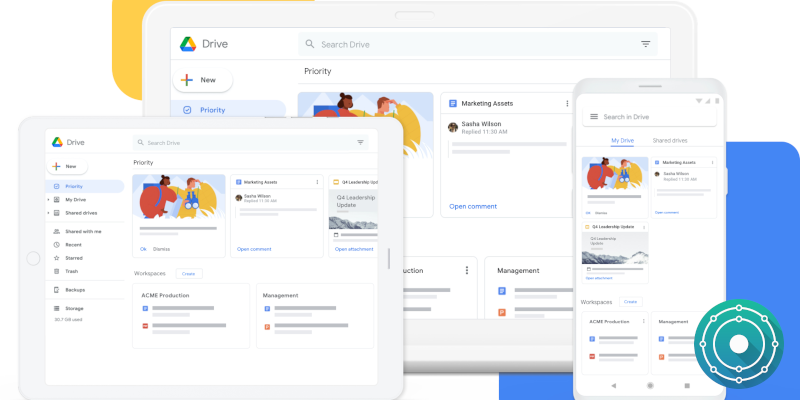Click the Trash icon in tablet sidebar

click(x=57, y=271)
